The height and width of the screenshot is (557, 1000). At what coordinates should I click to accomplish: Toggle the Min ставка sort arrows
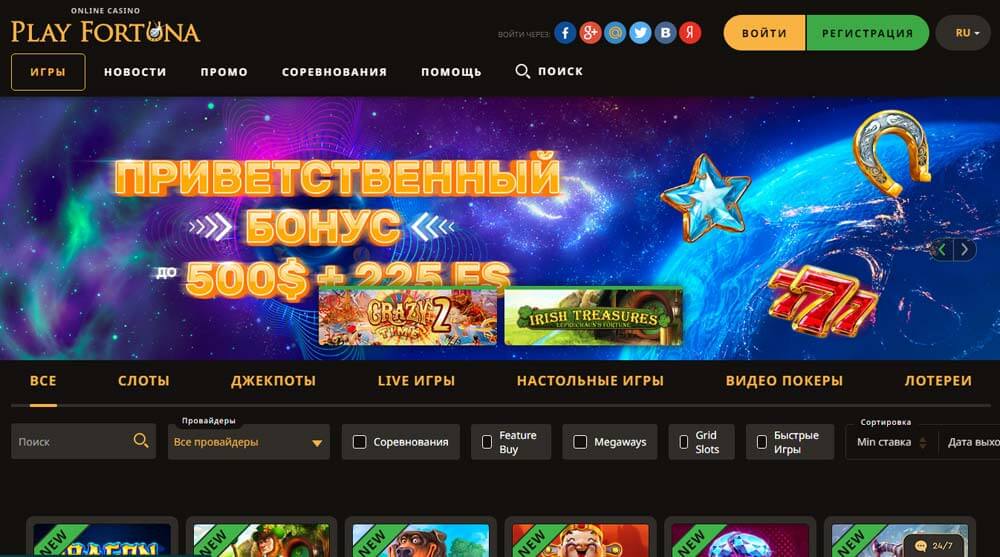[923, 443]
